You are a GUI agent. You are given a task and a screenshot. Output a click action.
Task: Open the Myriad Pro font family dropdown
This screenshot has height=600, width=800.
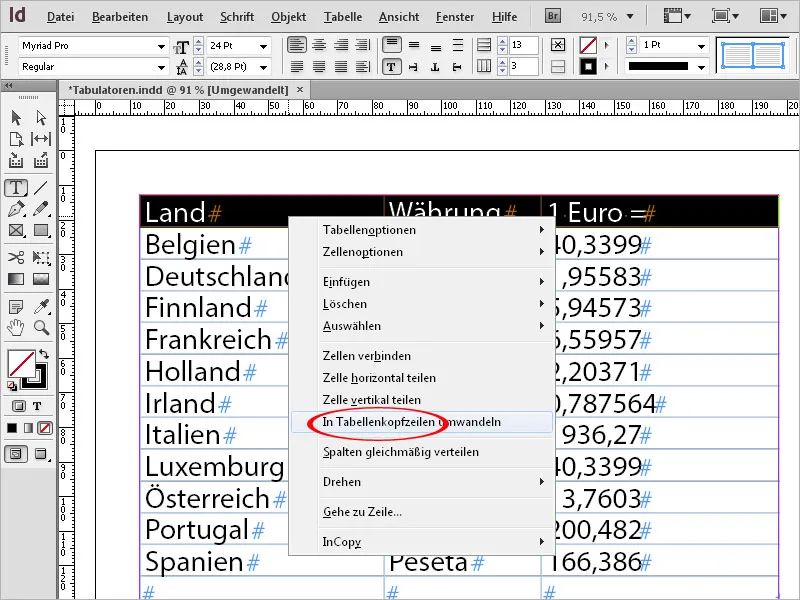pos(163,45)
